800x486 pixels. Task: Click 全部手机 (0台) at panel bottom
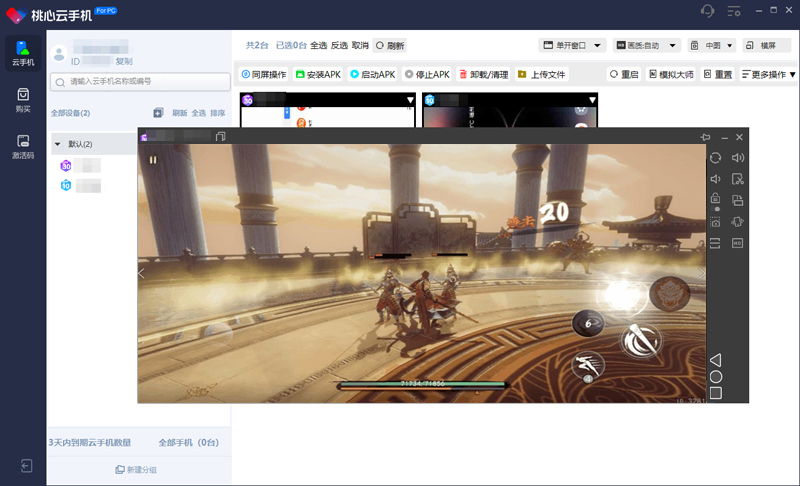(x=188, y=443)
